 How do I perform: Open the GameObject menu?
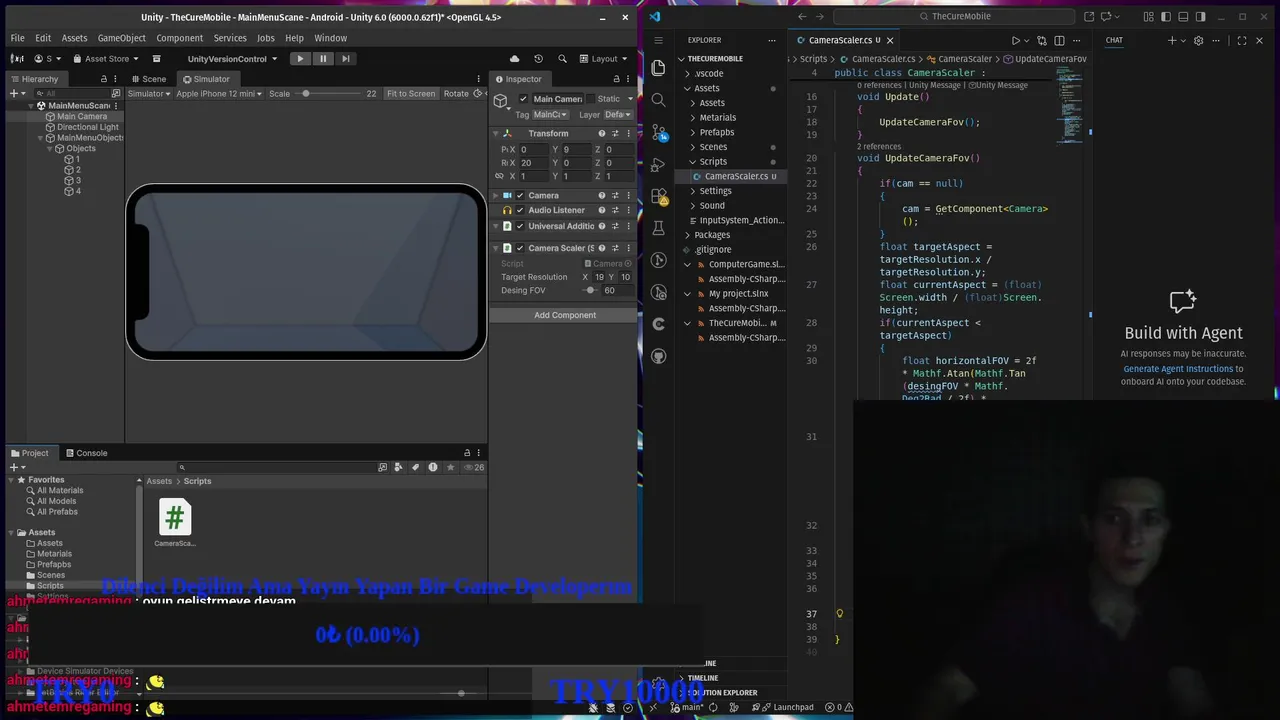coord(122,38)
